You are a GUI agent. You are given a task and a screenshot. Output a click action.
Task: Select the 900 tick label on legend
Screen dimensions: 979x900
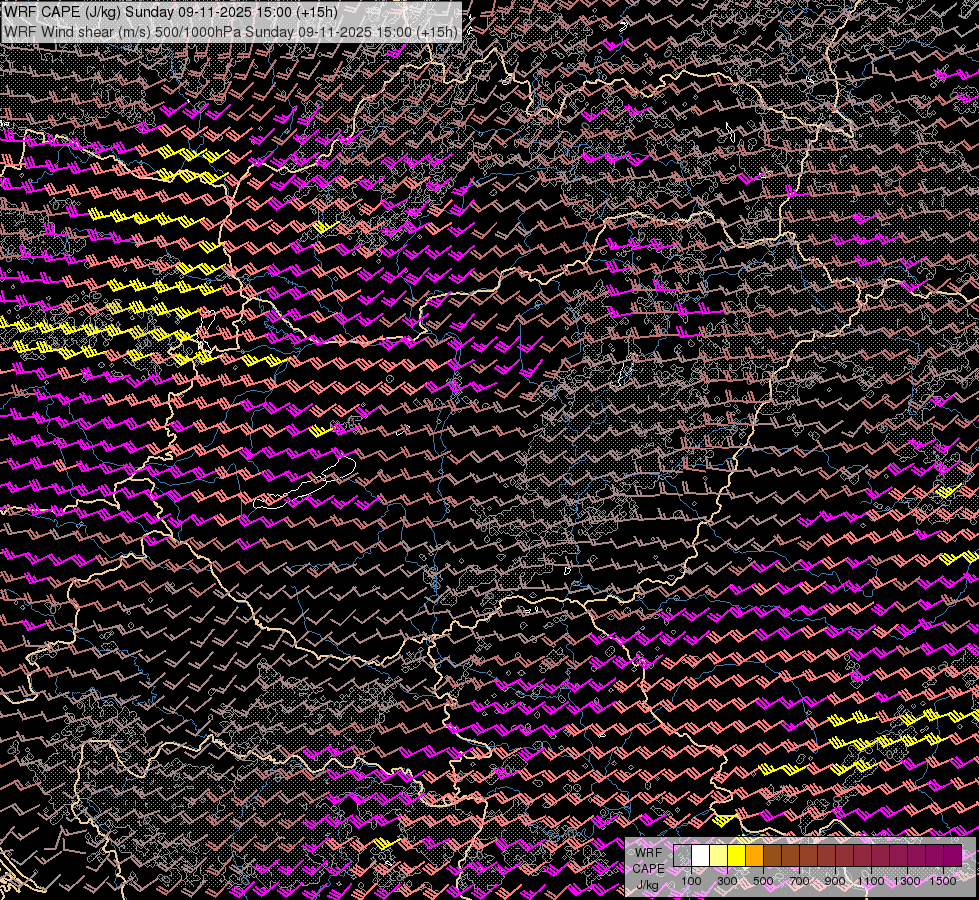[835, 881]
